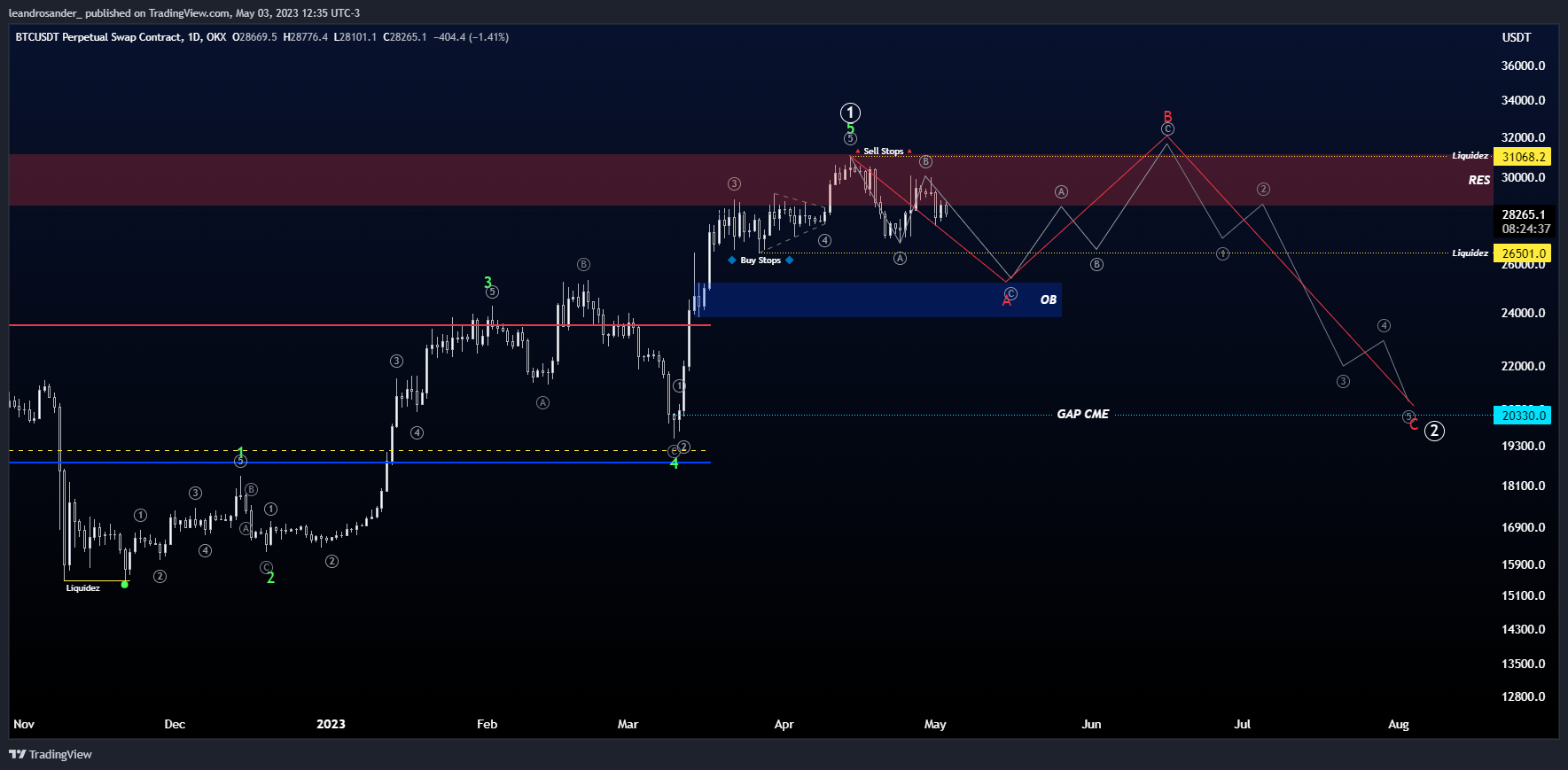Click the 30000.0 price axis label
Screen dimensions: 1568x770
point(1524,177)
